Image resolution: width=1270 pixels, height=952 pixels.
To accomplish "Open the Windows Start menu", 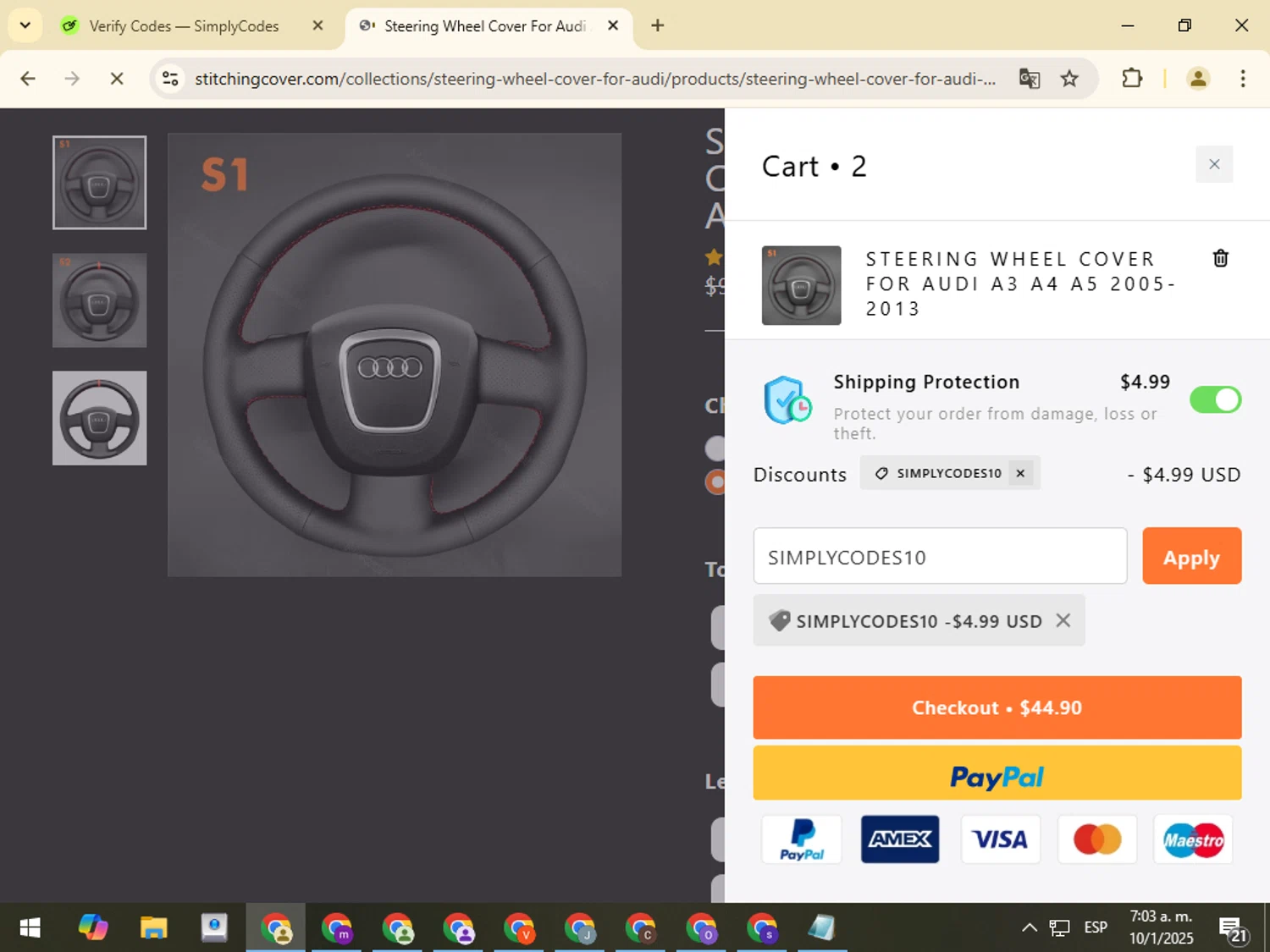I will pyautogui.click(x=30, y=928).
